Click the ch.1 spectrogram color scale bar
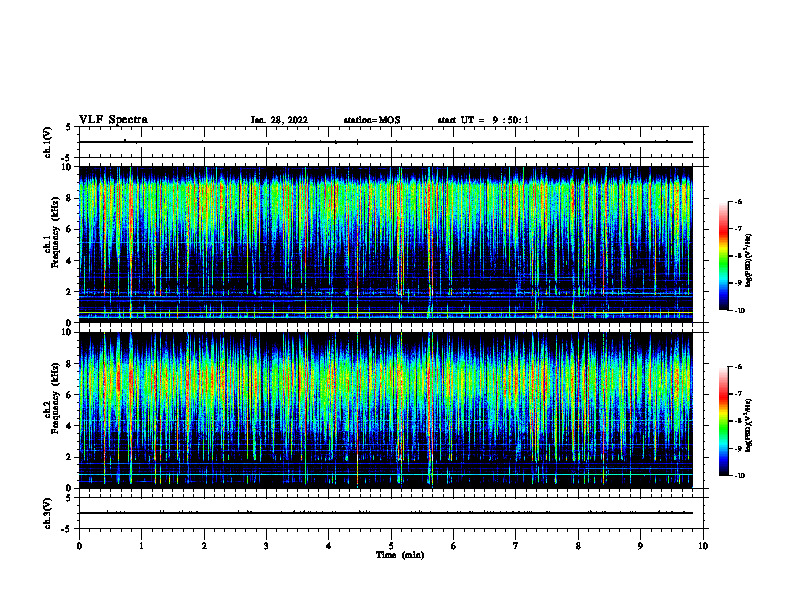 pos(723,256)
